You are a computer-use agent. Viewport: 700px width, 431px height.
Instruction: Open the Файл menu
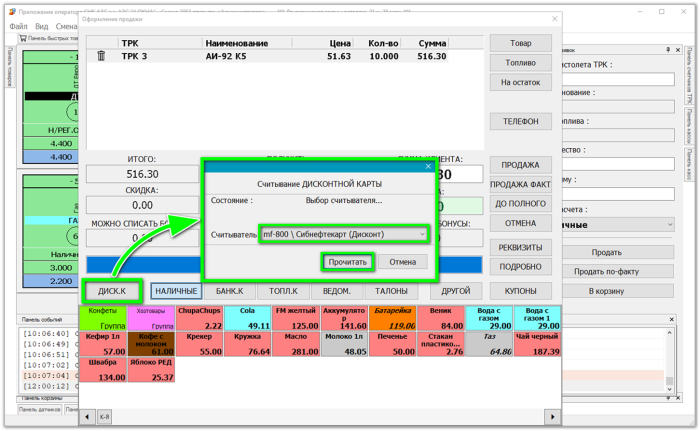[18, 26]
